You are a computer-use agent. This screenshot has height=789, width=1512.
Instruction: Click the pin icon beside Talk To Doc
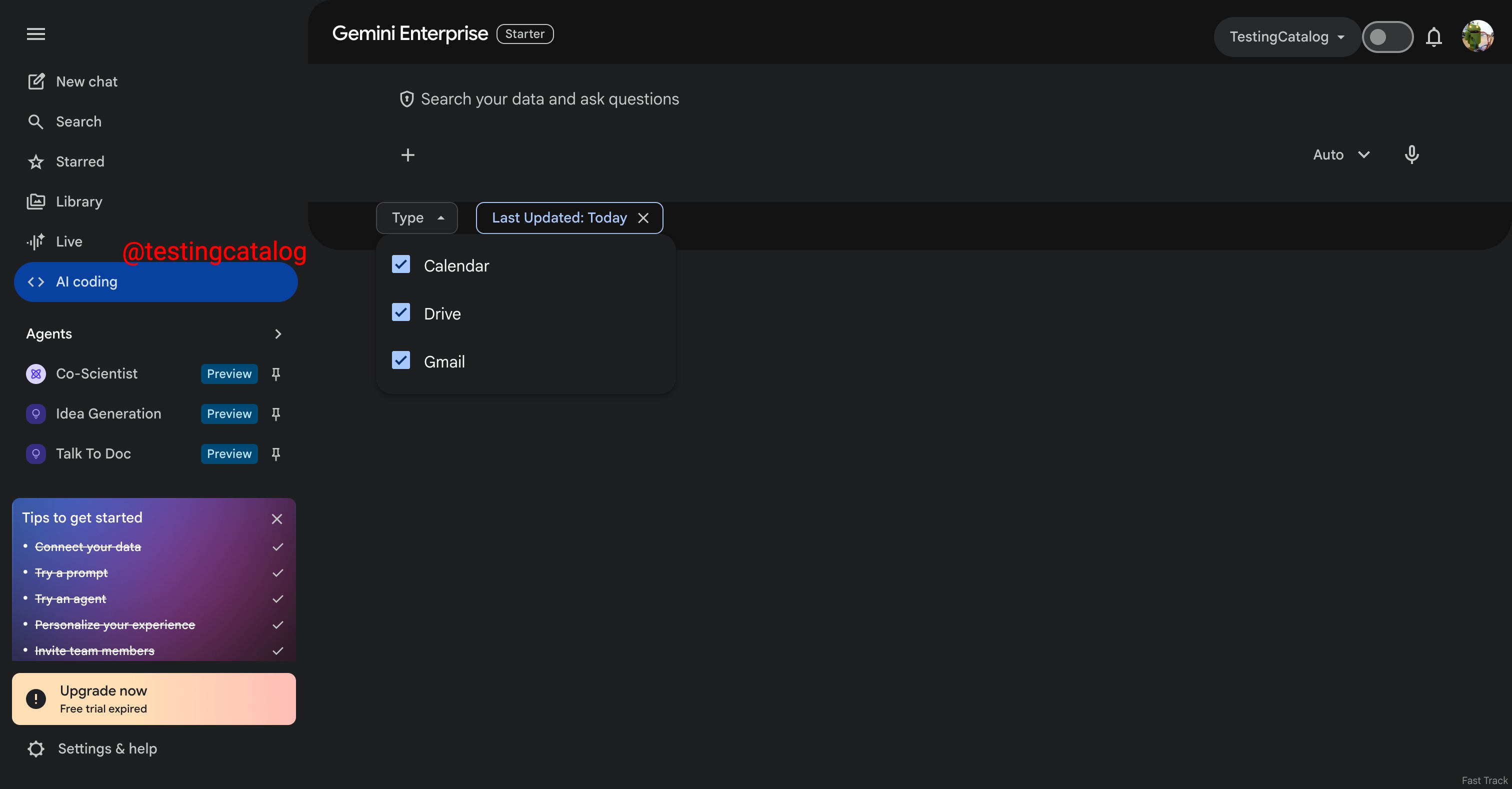276,454
